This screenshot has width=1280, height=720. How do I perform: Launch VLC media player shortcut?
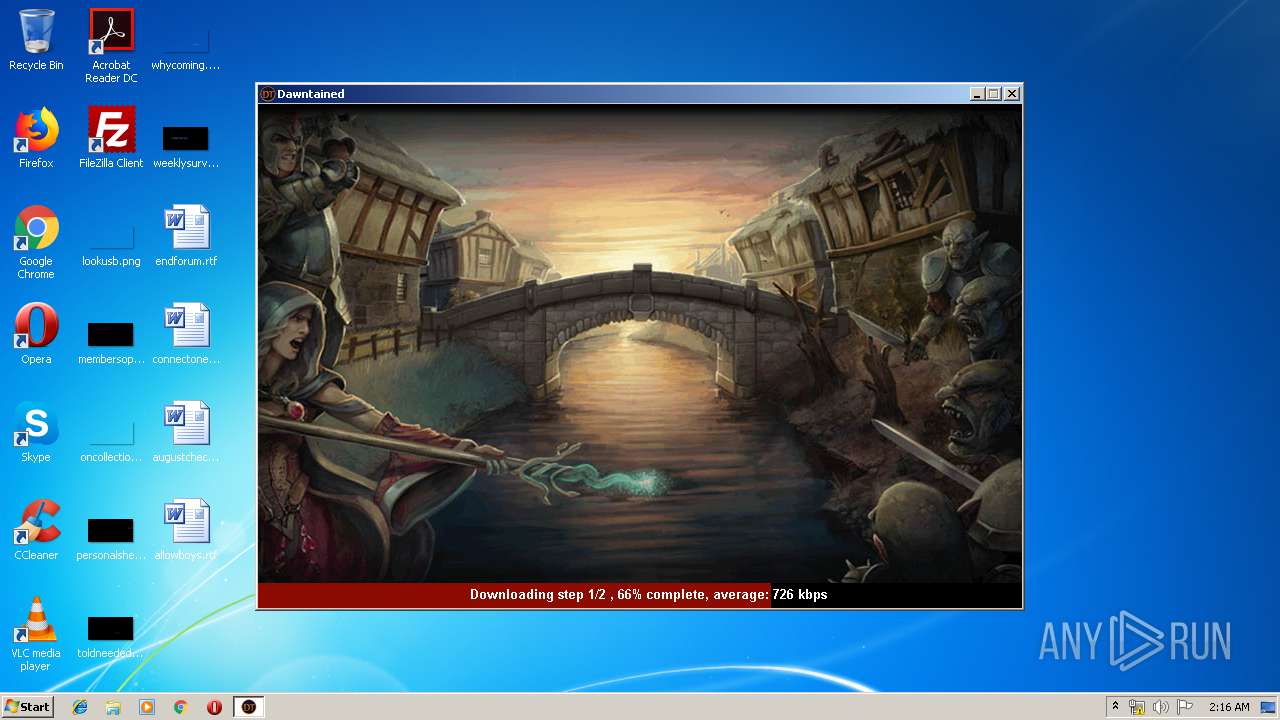(x=36, y=634)
